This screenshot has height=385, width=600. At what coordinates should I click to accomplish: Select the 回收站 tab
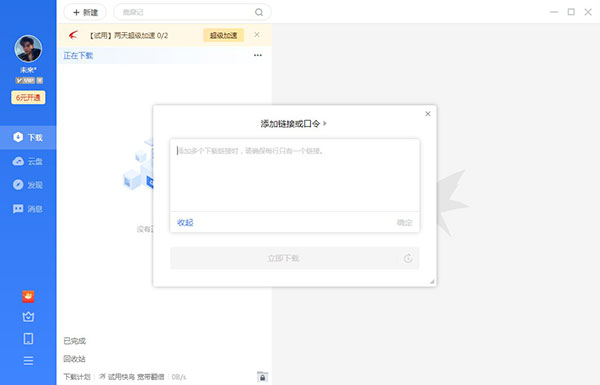(75, 359)
